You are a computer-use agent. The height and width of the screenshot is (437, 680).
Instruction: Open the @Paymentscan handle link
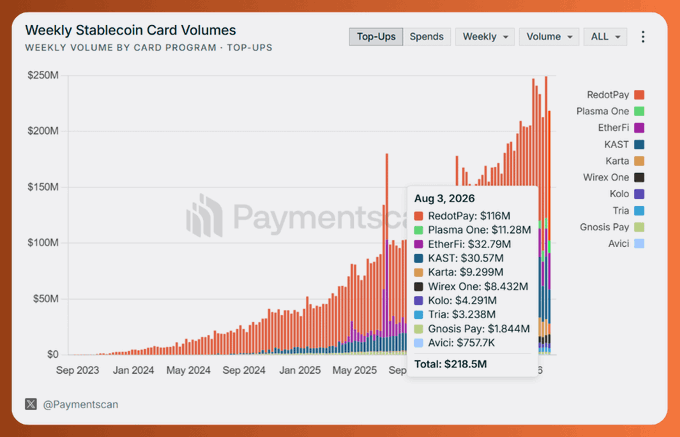click(81, 404)
